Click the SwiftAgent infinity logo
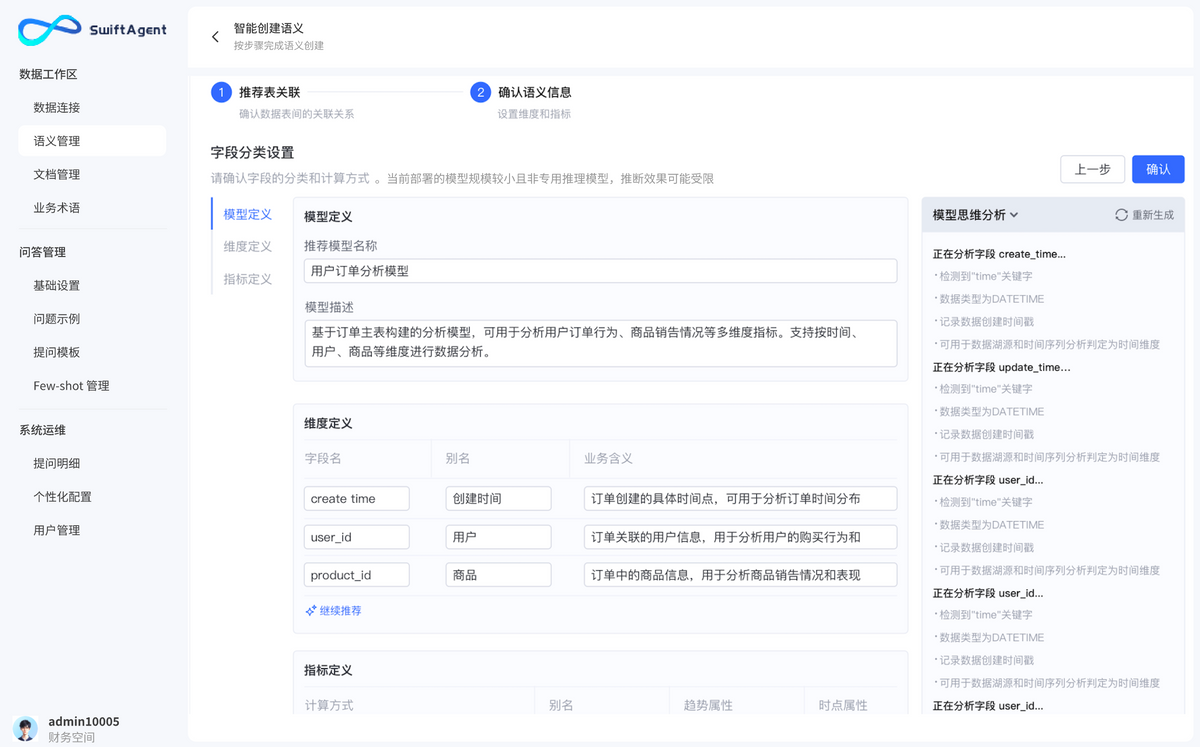 pos(48,30)
